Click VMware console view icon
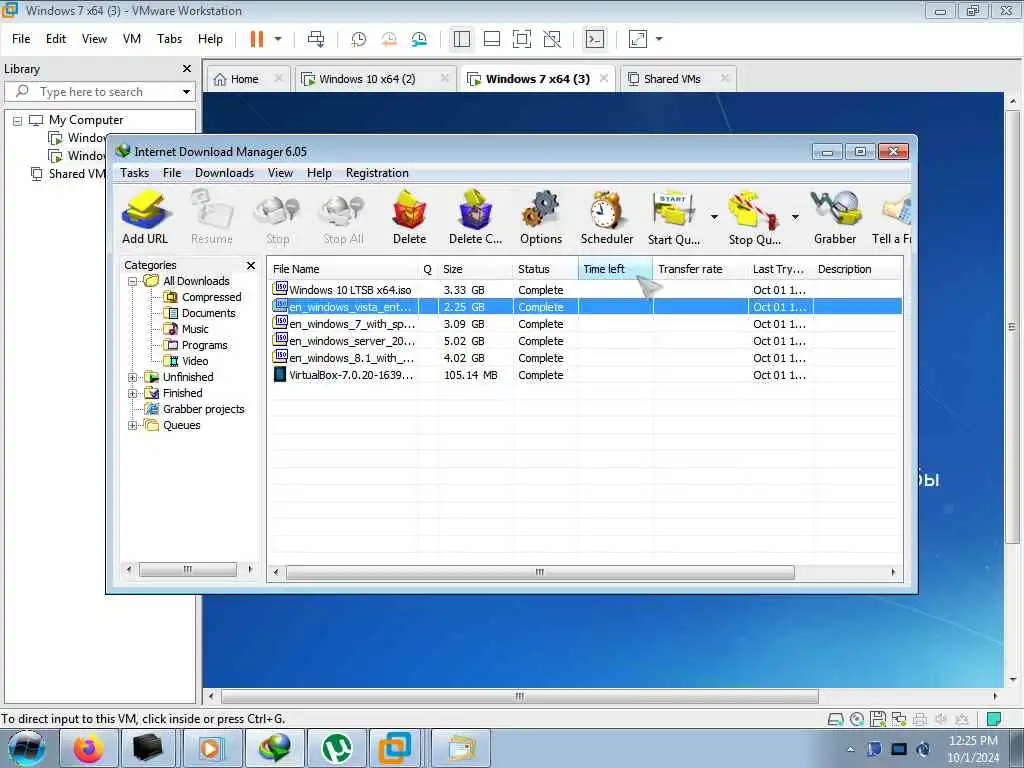The height and width of the screenshot is (768, 1024). click(x=594, y=39)
